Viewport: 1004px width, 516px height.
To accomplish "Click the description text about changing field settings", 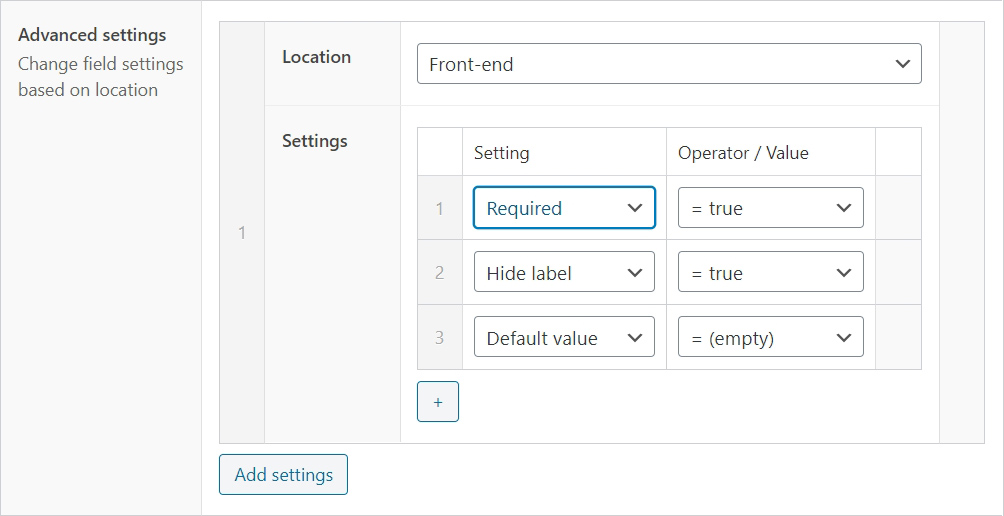I will tap(100, 77).
